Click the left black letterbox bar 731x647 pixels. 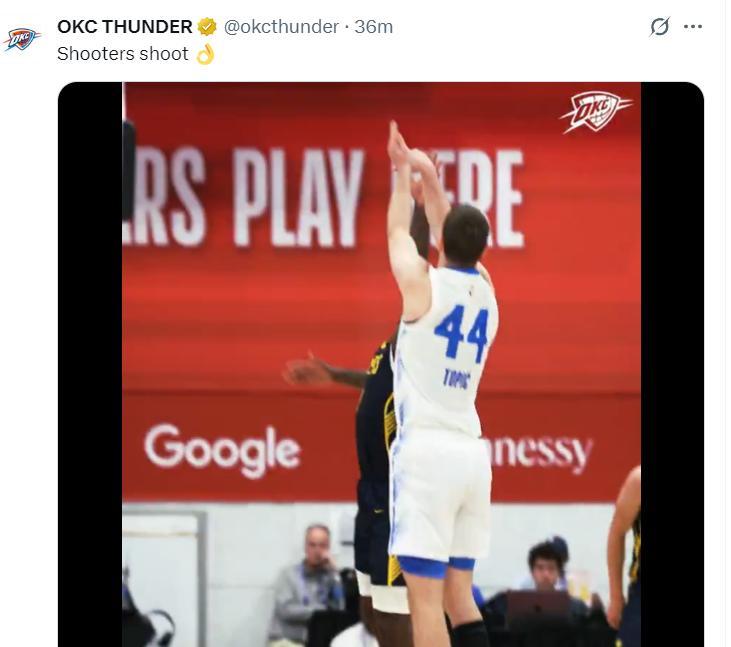tap(90, 364)
